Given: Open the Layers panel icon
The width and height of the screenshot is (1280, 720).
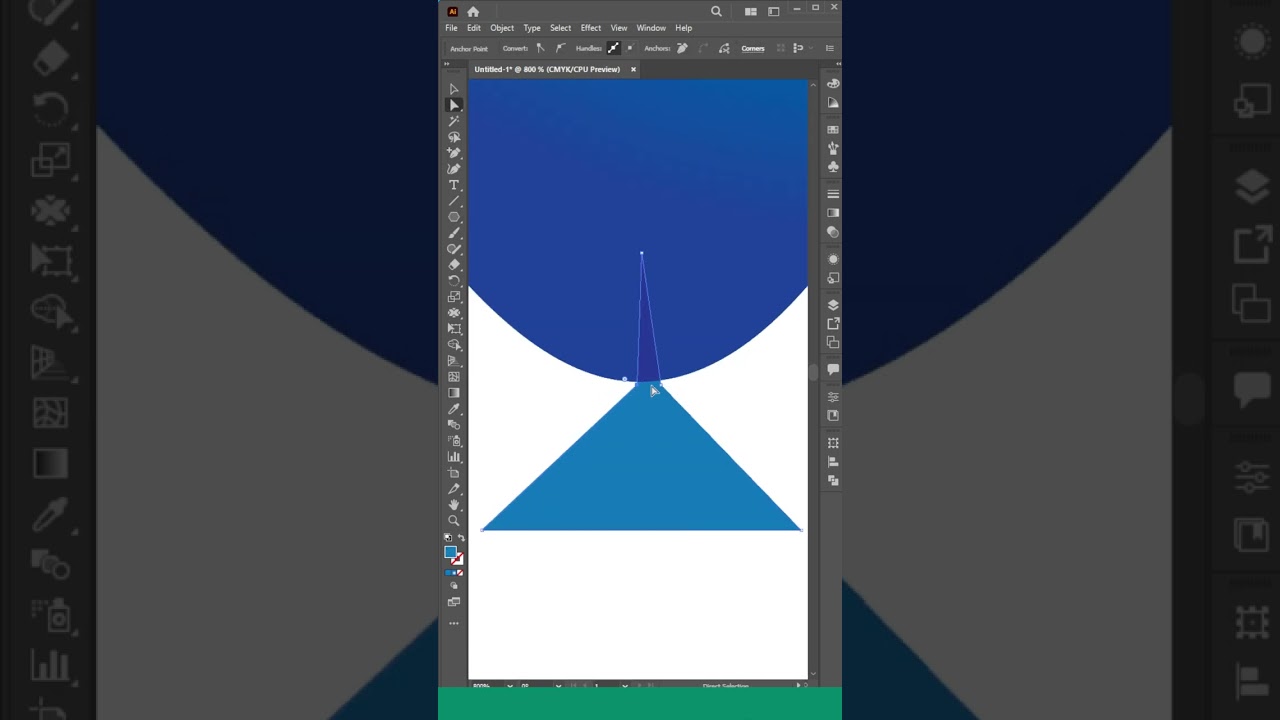Looking at the screenshot, I should click(x=833, y=305).
